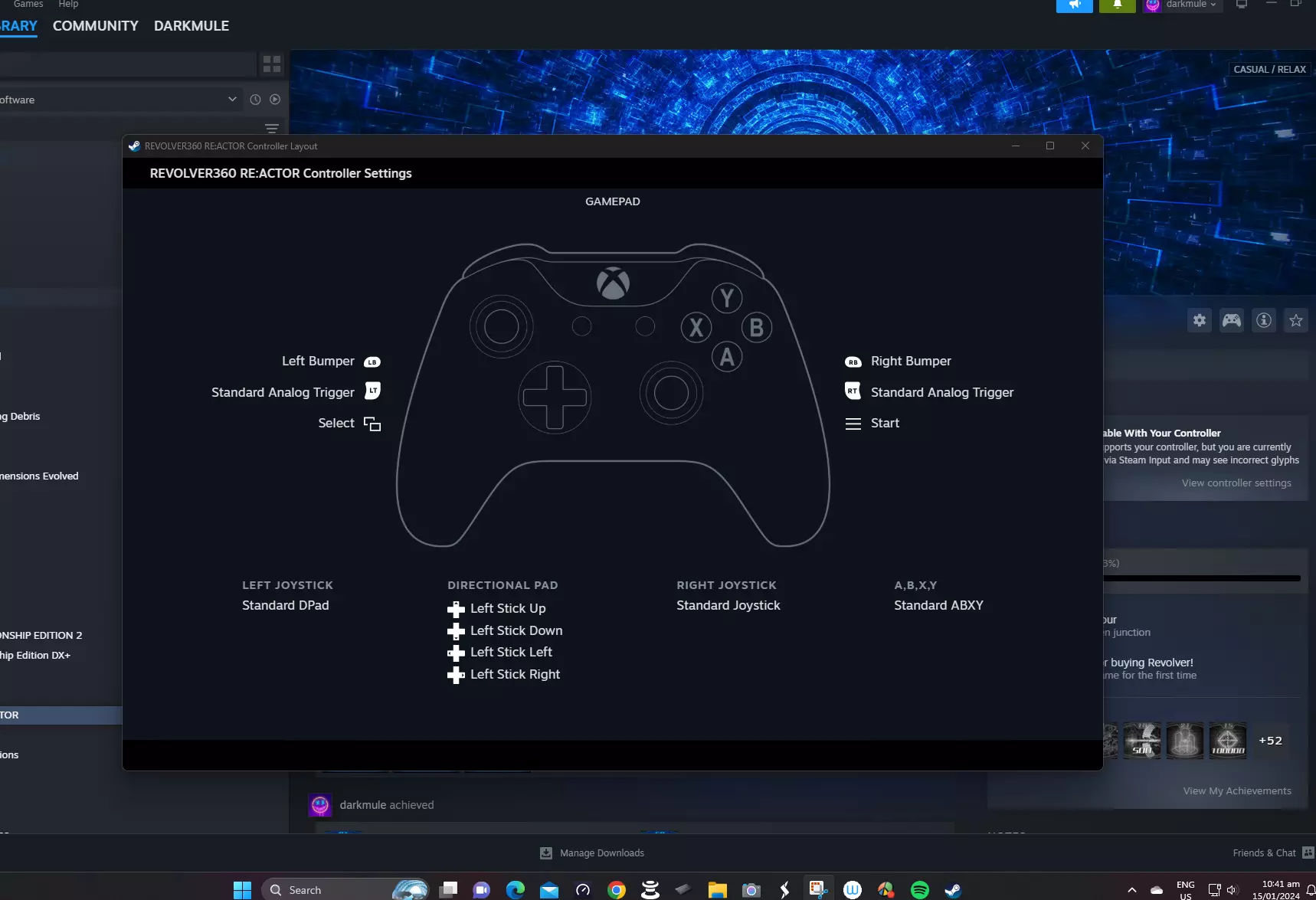The width and height of the screenshot is (1316, 900).
Task: Click the Xbox guide button on diagram
Action: [x=613, y=284]
